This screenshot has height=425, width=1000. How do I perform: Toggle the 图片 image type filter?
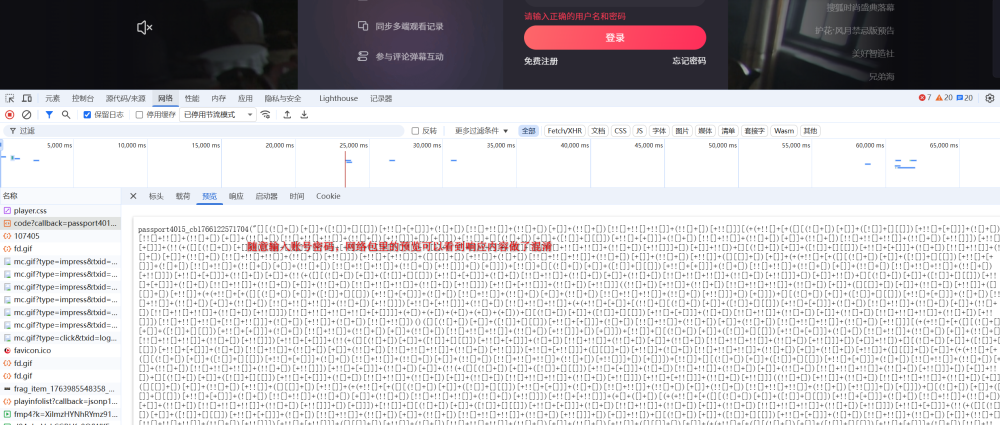click(x=682, y=131)
